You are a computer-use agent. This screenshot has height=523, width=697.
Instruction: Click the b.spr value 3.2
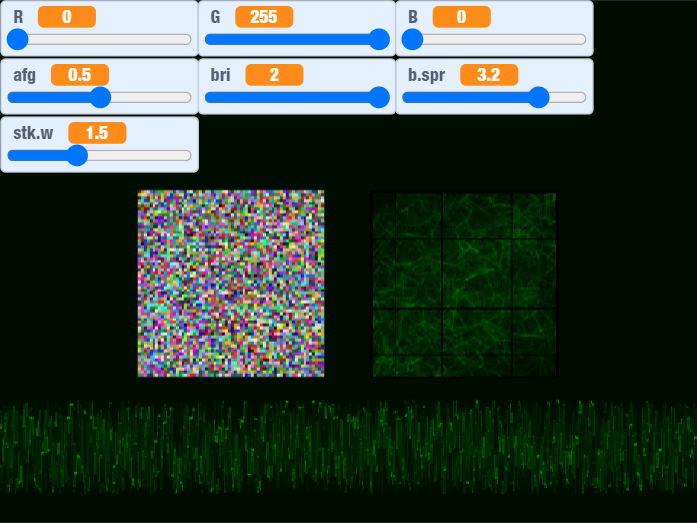[x=489, y=75]
